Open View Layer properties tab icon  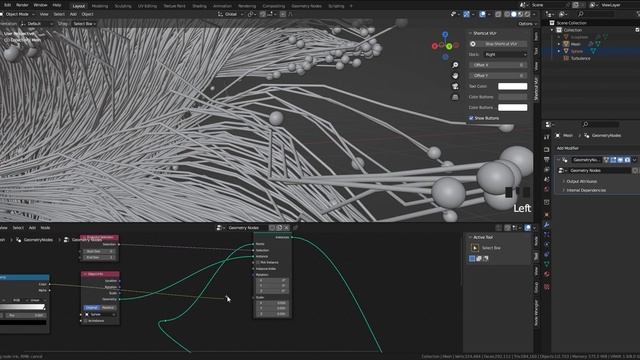click(x=547, y=169)
